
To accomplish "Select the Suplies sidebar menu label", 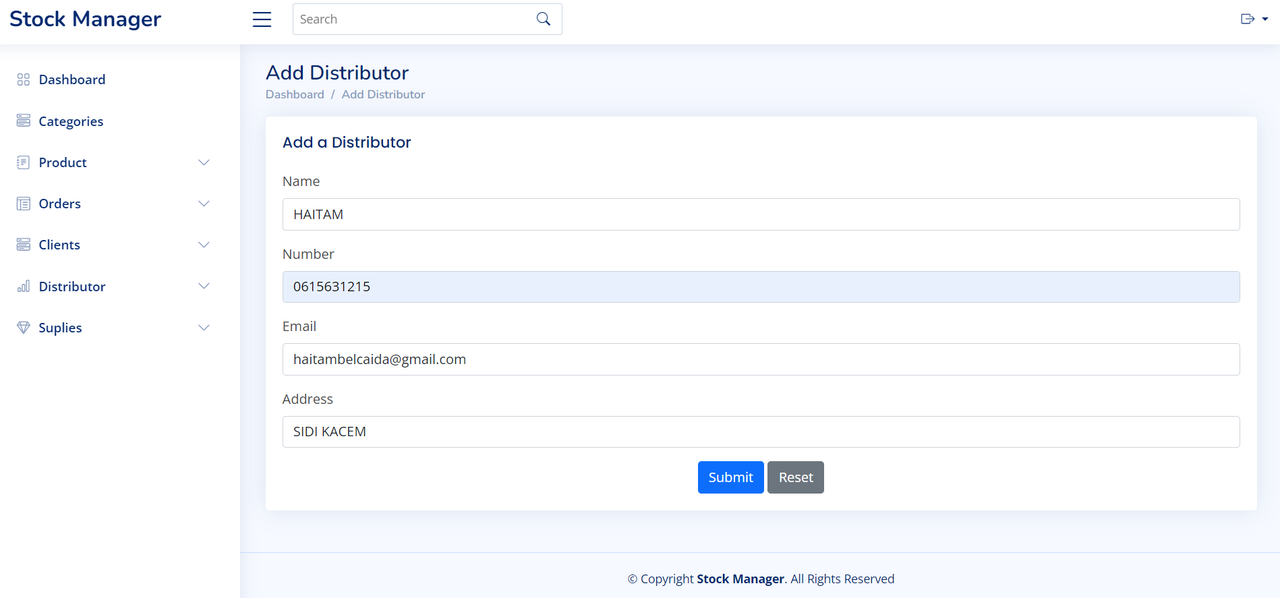I will [x=60, y=327].
